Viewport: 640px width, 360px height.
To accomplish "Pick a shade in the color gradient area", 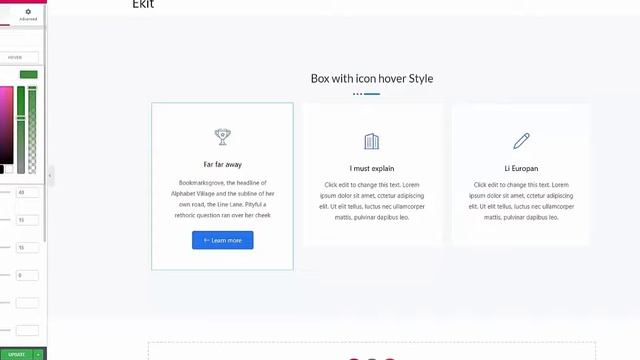I will (x=6, y=125).
